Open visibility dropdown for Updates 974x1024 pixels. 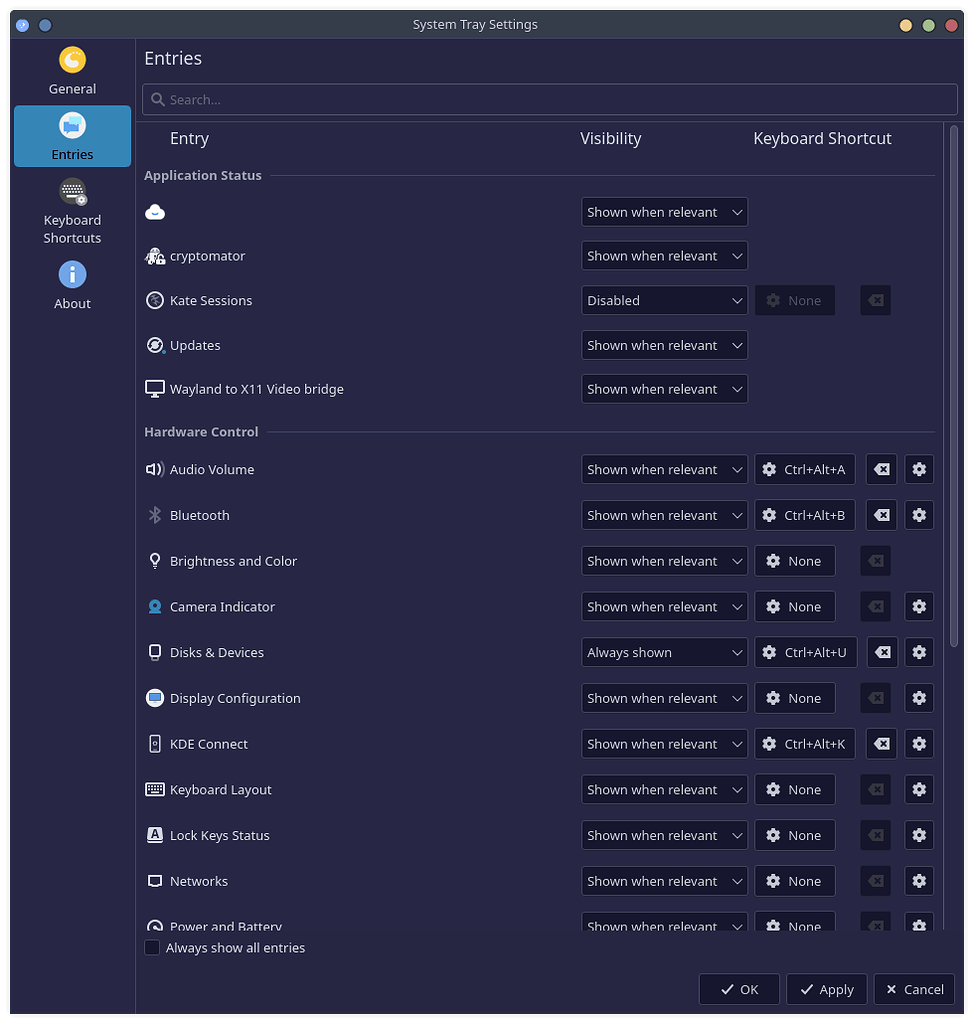click(664, 346)
